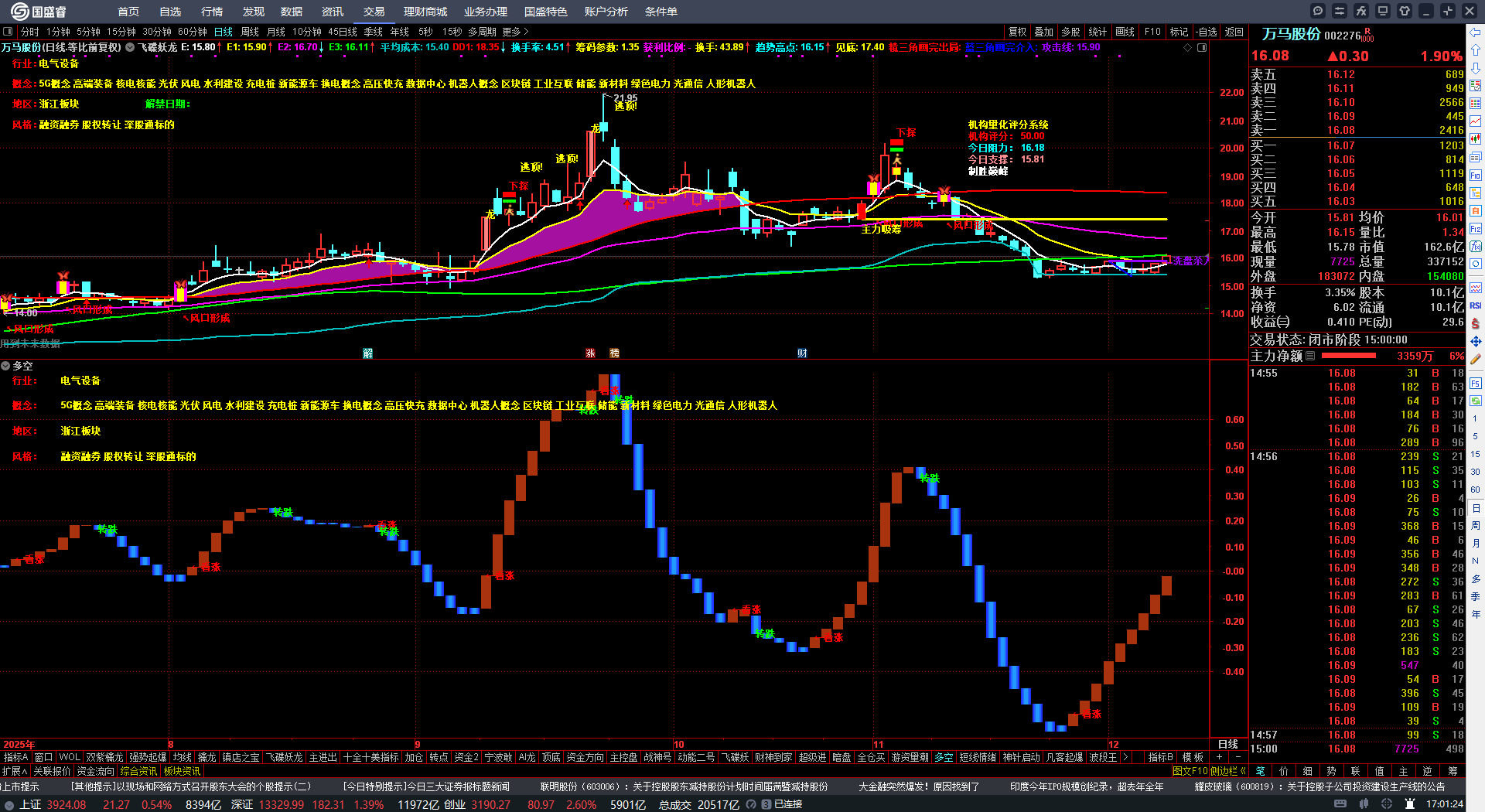Toggle 画线 drawing mode
The width and height of the screenshot is (1485, 812).
(x=1125, y=32)
